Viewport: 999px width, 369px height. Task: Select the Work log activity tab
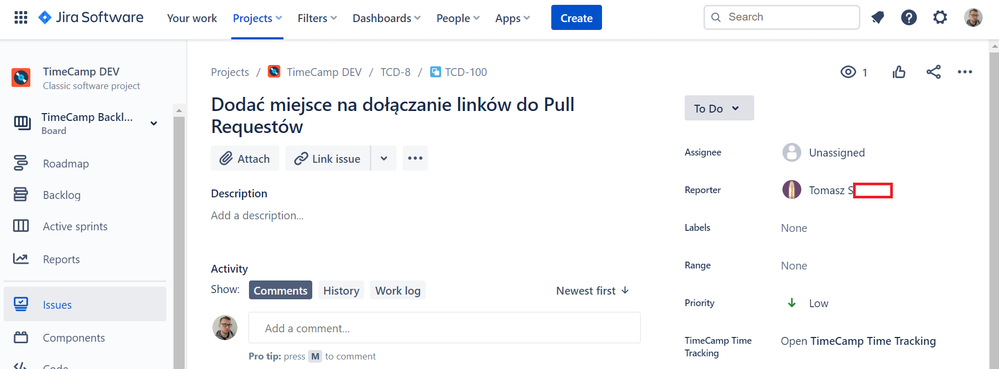tap(398, 291)
